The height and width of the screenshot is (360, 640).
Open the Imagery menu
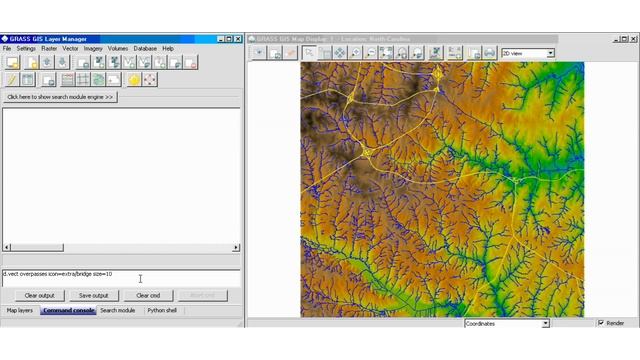coord(93,48)
